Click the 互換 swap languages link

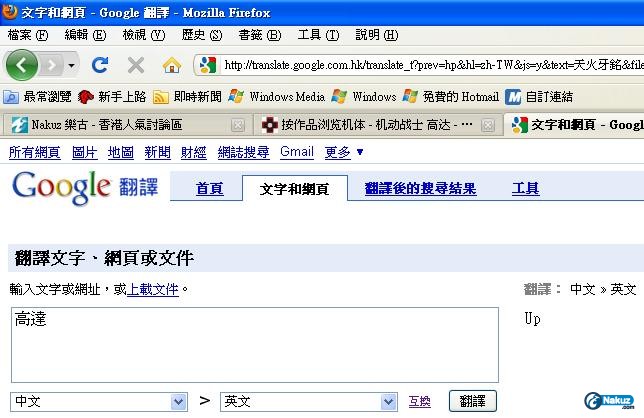pyautogui.click(x=420, y=401)
